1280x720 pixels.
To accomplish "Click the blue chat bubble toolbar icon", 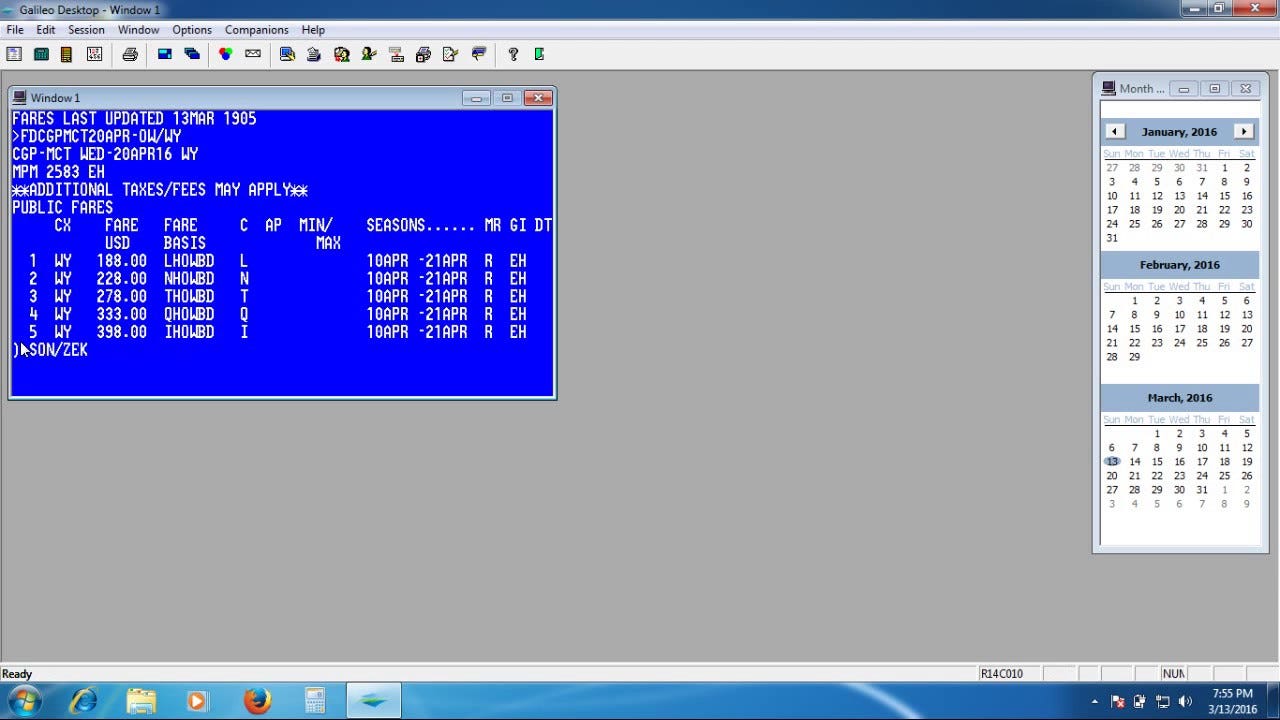I will tap(478, 54).
